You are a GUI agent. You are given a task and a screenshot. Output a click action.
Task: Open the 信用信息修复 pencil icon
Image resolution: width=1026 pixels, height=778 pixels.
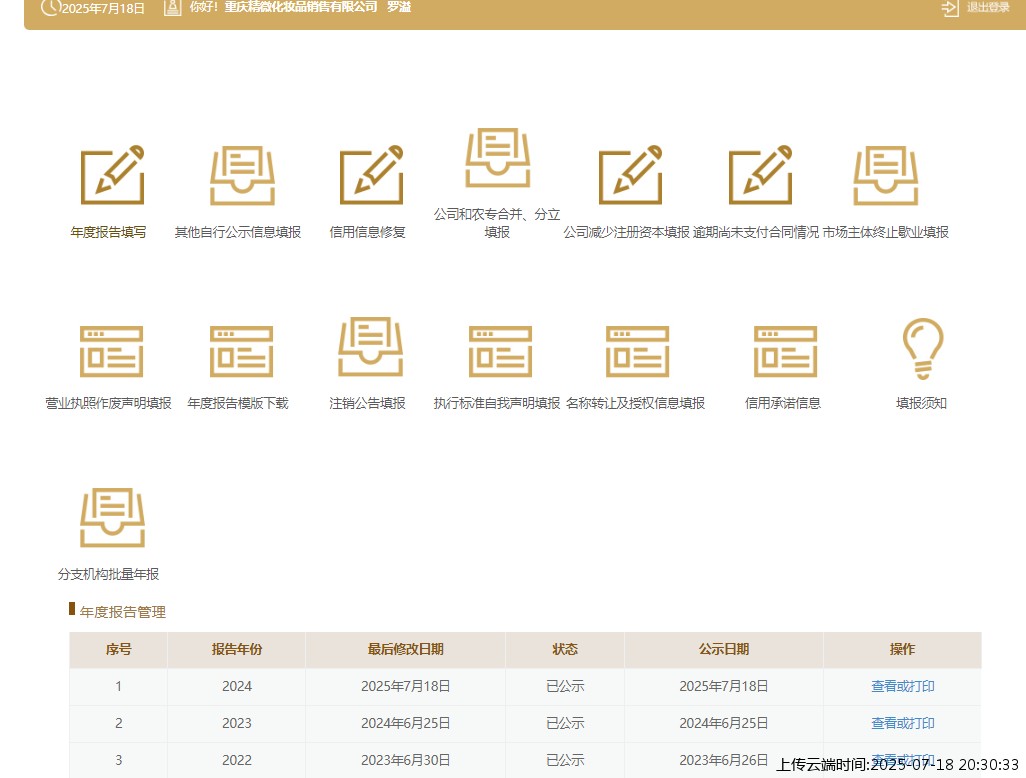(x=371, y=175)
